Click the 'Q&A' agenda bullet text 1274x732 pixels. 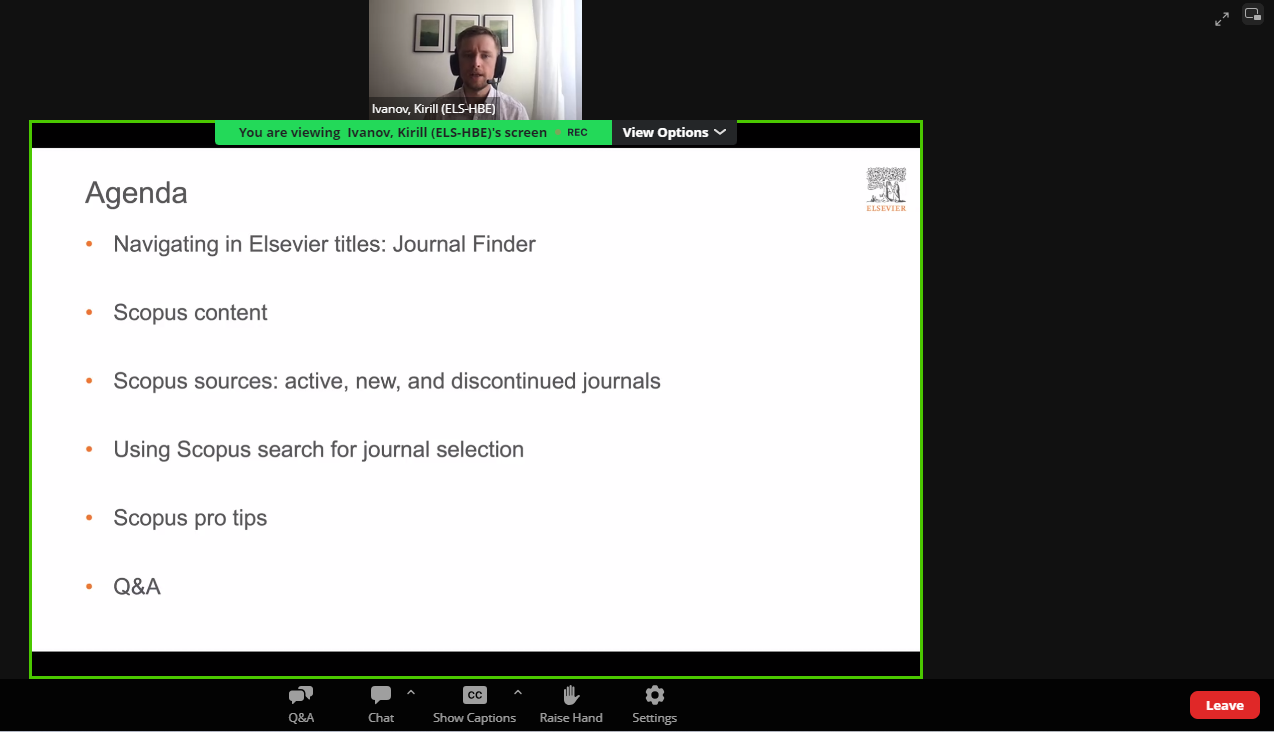coord(137,587)
